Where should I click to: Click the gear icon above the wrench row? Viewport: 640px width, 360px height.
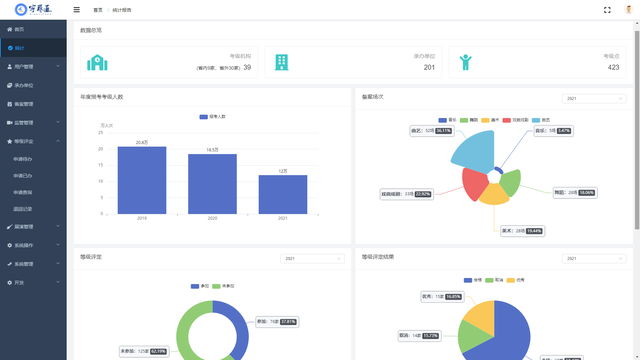(9, 245)
